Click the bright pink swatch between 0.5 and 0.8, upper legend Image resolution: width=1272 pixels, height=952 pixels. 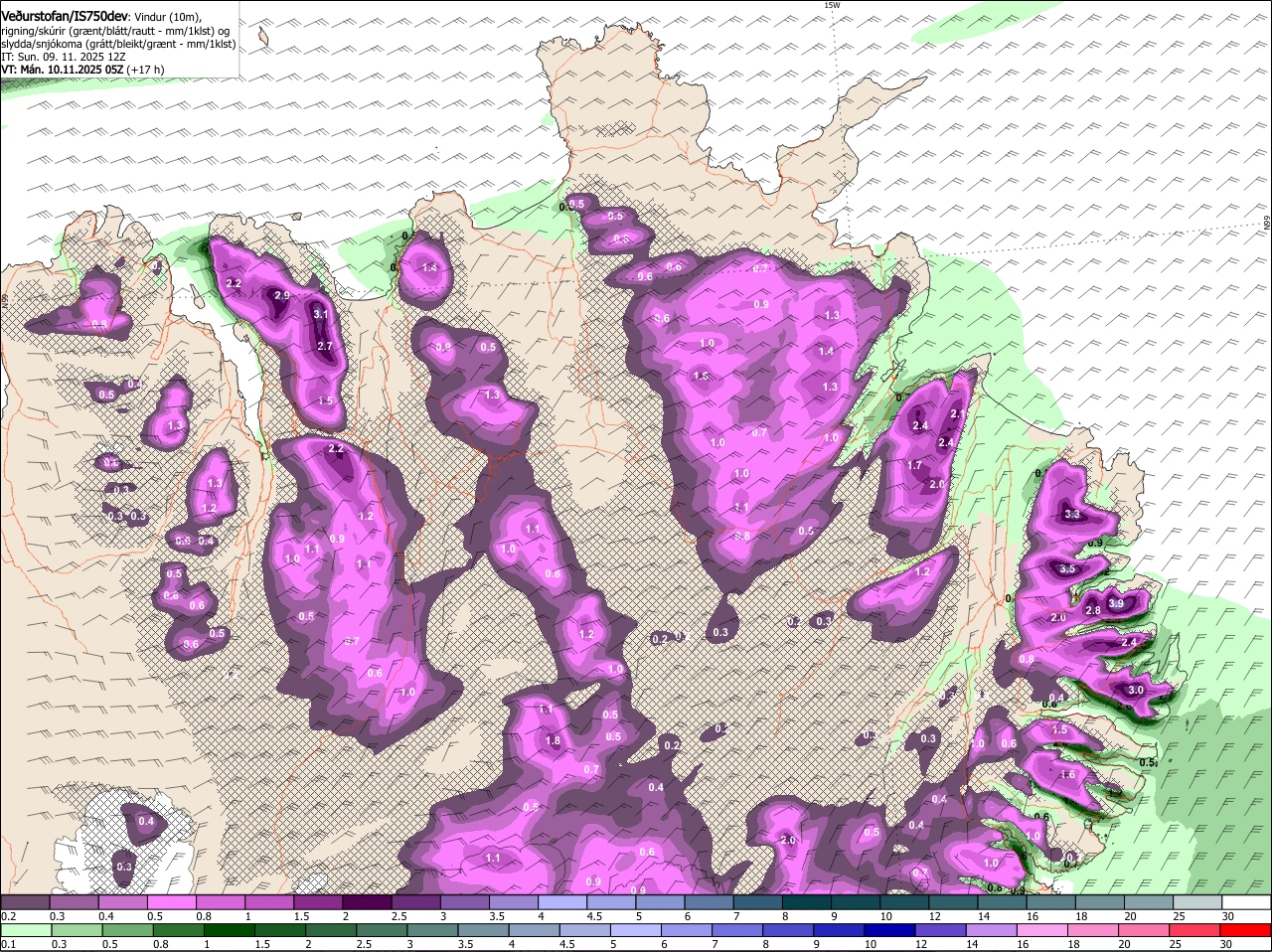click(171, 901)
